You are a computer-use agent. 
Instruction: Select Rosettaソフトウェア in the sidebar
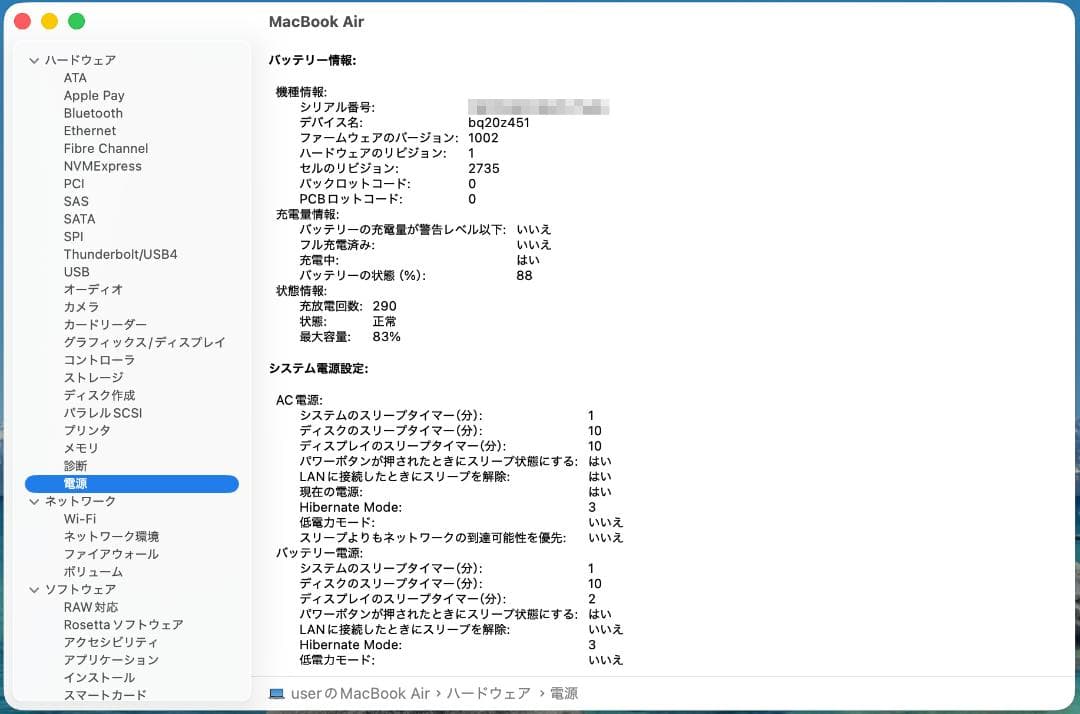pos(121,624)
